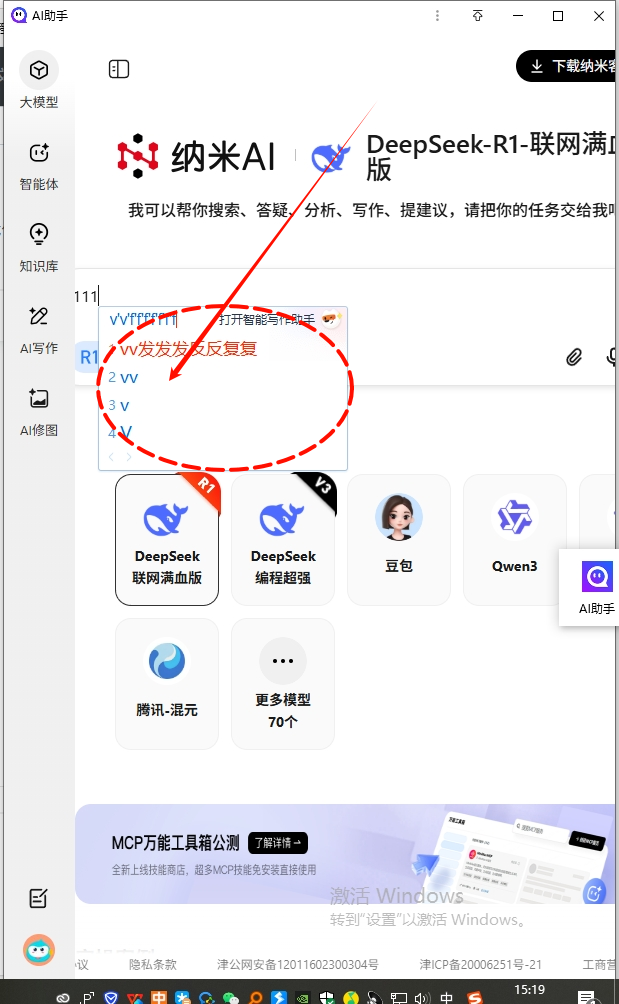
Task: Pin the window on top using the title bar icon
Action: (x=478, y=15)
